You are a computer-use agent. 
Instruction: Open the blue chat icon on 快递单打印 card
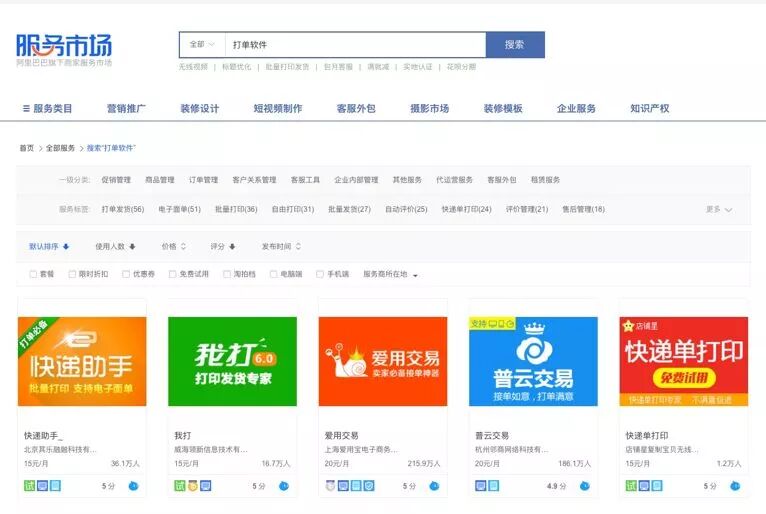pyautogui.click(x=735, y=486)
